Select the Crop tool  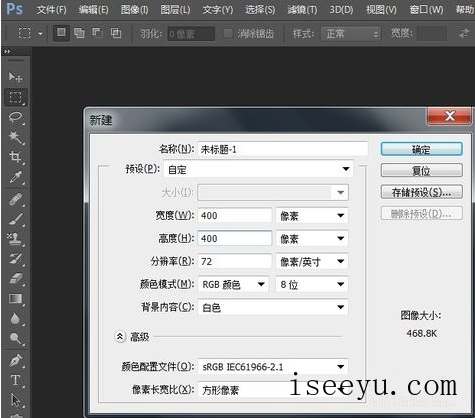click(x=15, y=157)
